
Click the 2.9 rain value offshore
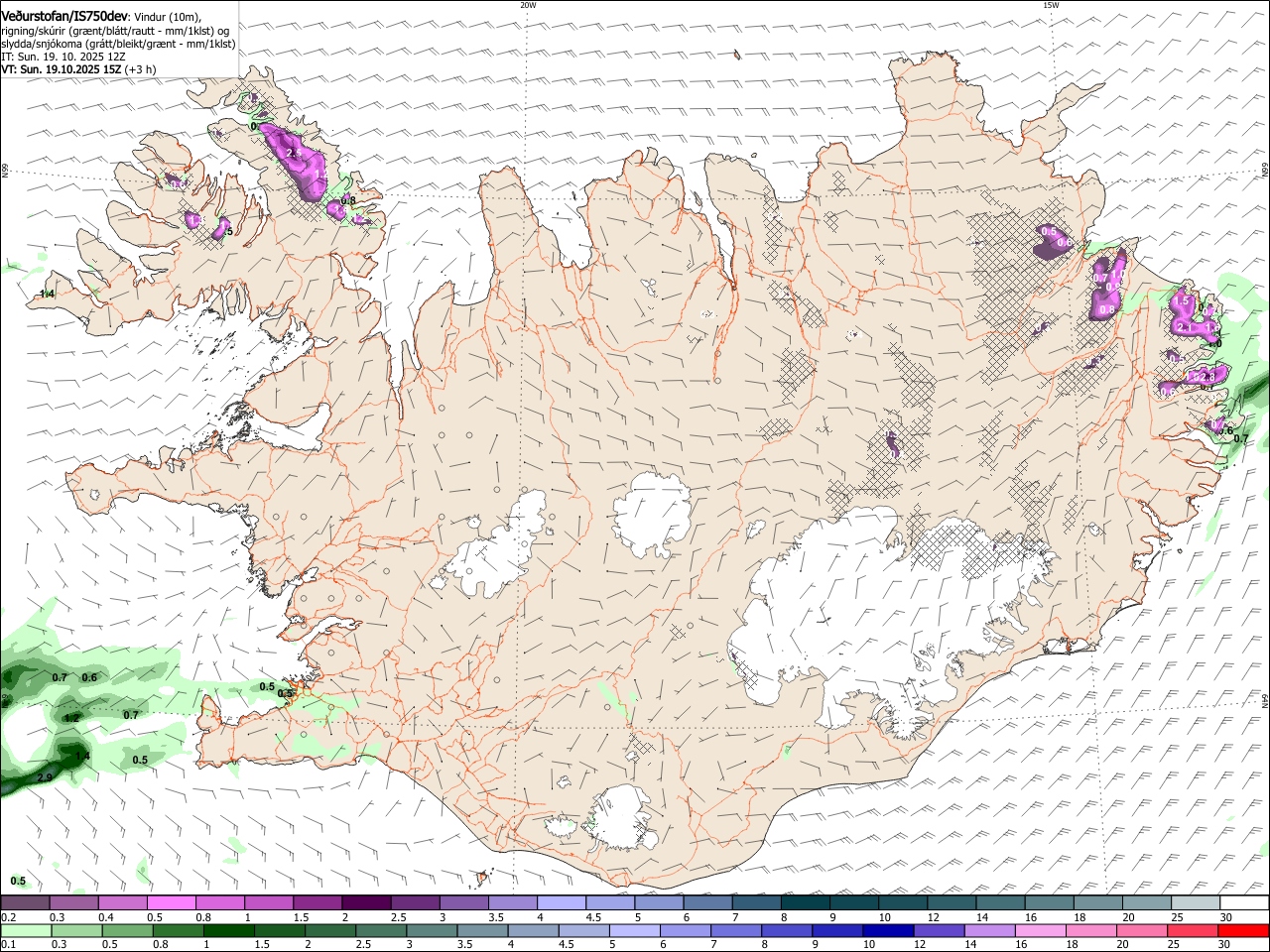(x=45, y=778)
